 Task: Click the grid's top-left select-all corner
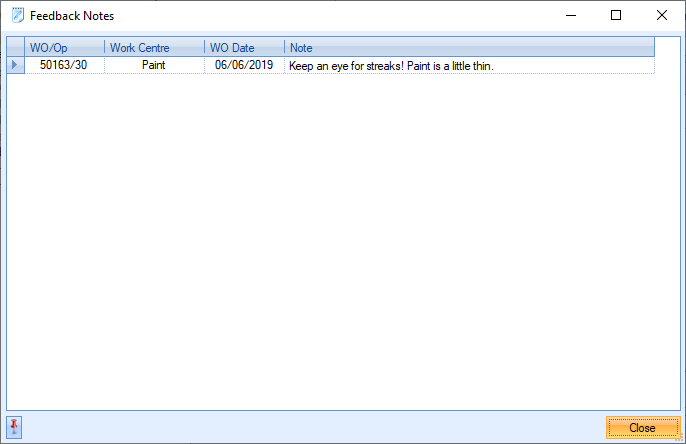[x=14, y=47]
